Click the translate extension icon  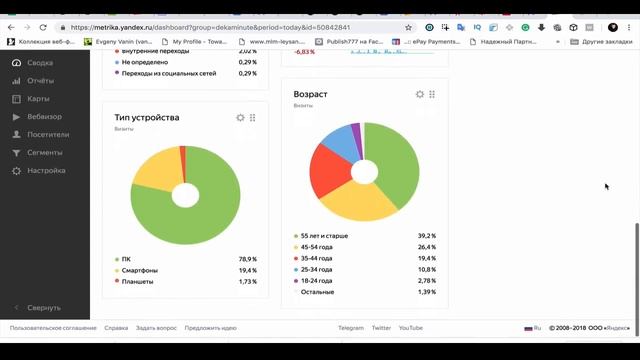click(461, 27)
